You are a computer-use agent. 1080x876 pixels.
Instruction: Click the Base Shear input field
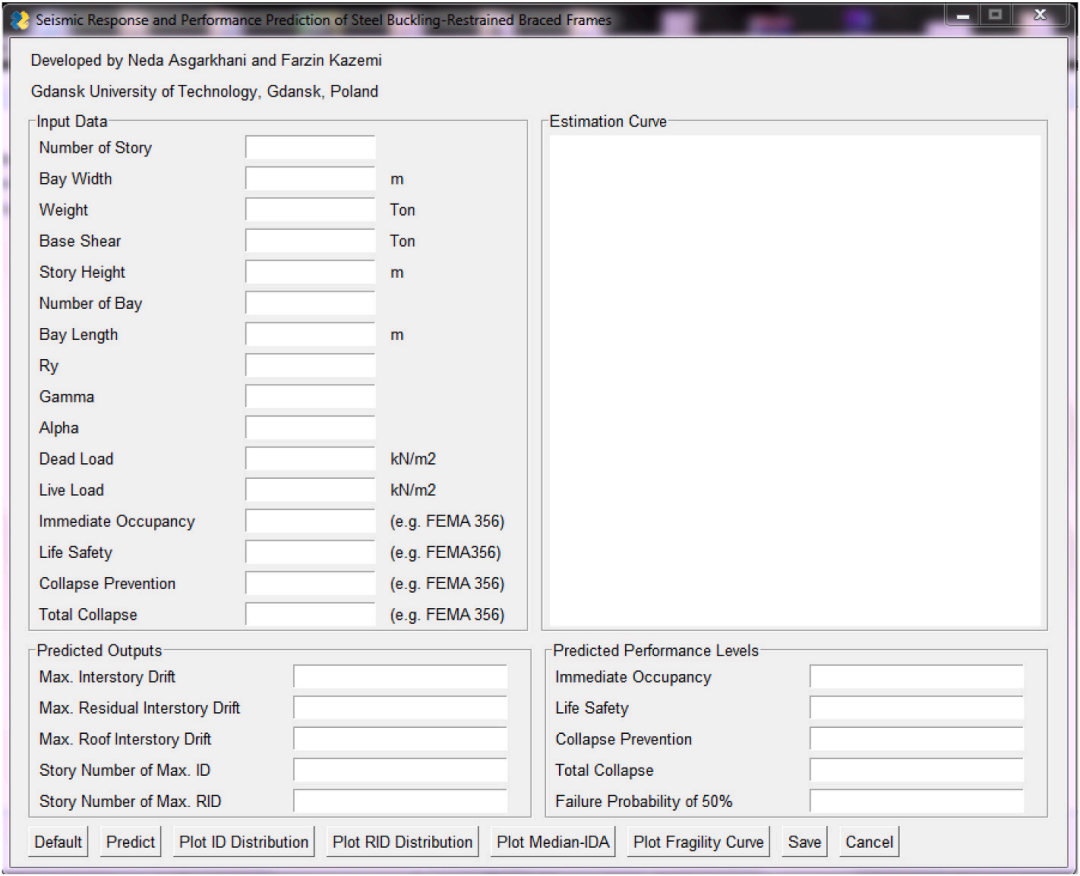310,241
